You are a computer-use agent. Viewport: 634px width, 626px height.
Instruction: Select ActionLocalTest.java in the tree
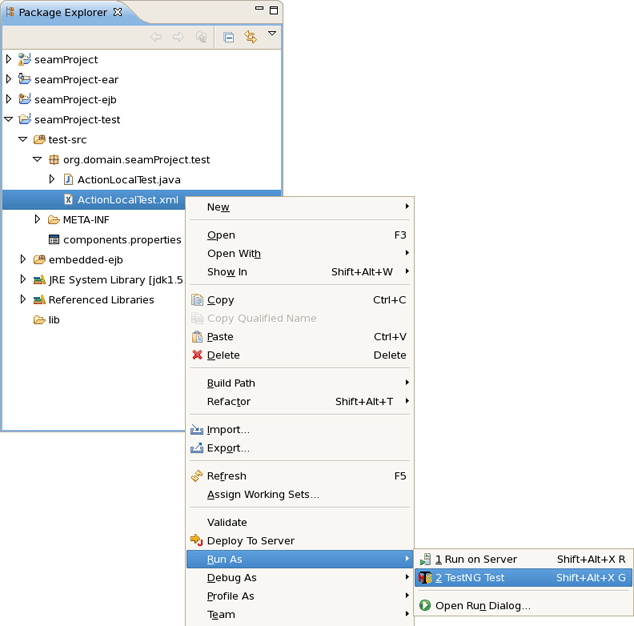pyautogui.click(x=128, y=180)
